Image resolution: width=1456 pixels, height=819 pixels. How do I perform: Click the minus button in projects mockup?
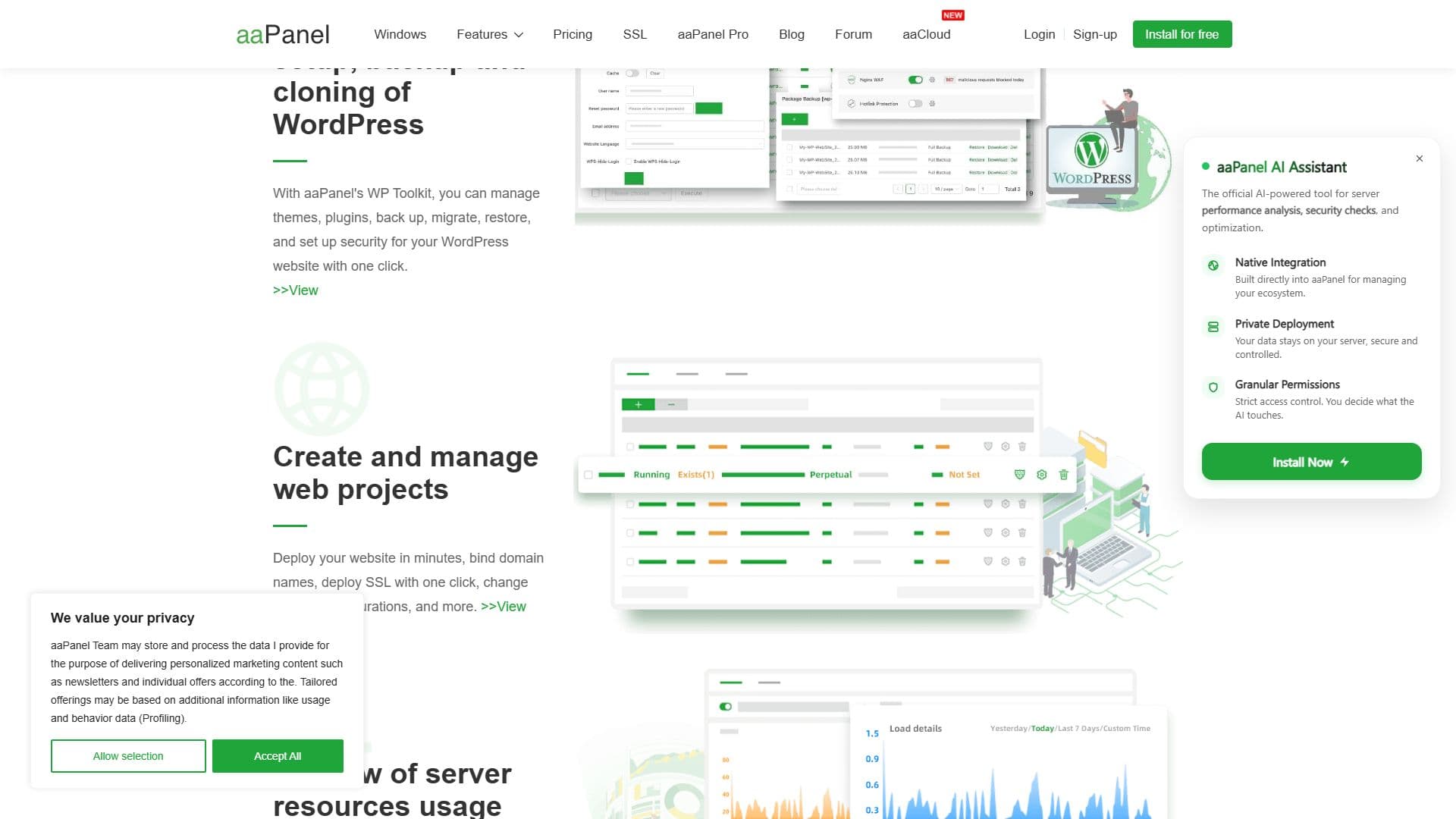tap(671, 405)
